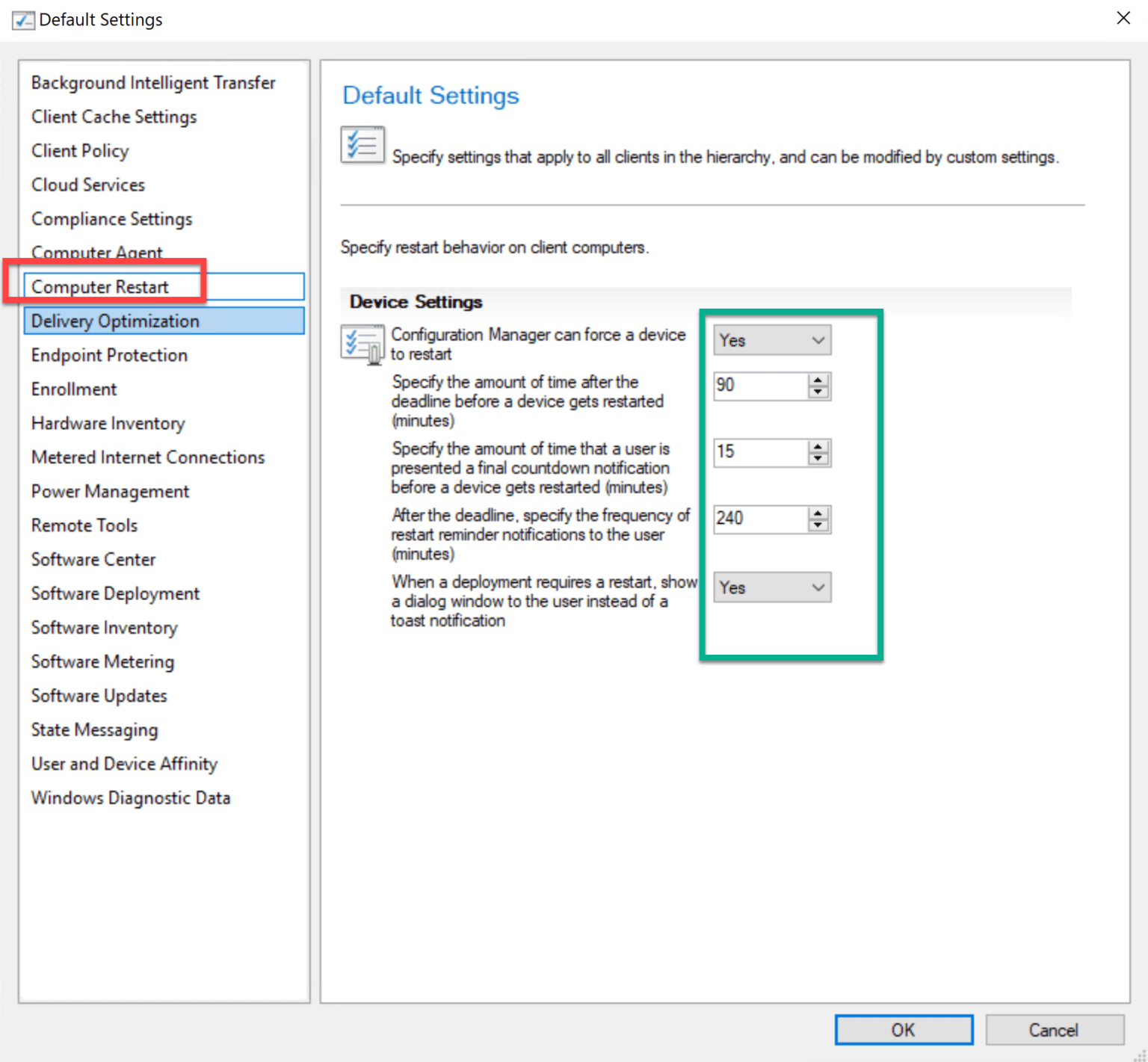This screenshot has width=1148, height=1062.
Task: Click the down arrow on the 240 minutes field
Action: pyautogui.click(x=819, y=524)
